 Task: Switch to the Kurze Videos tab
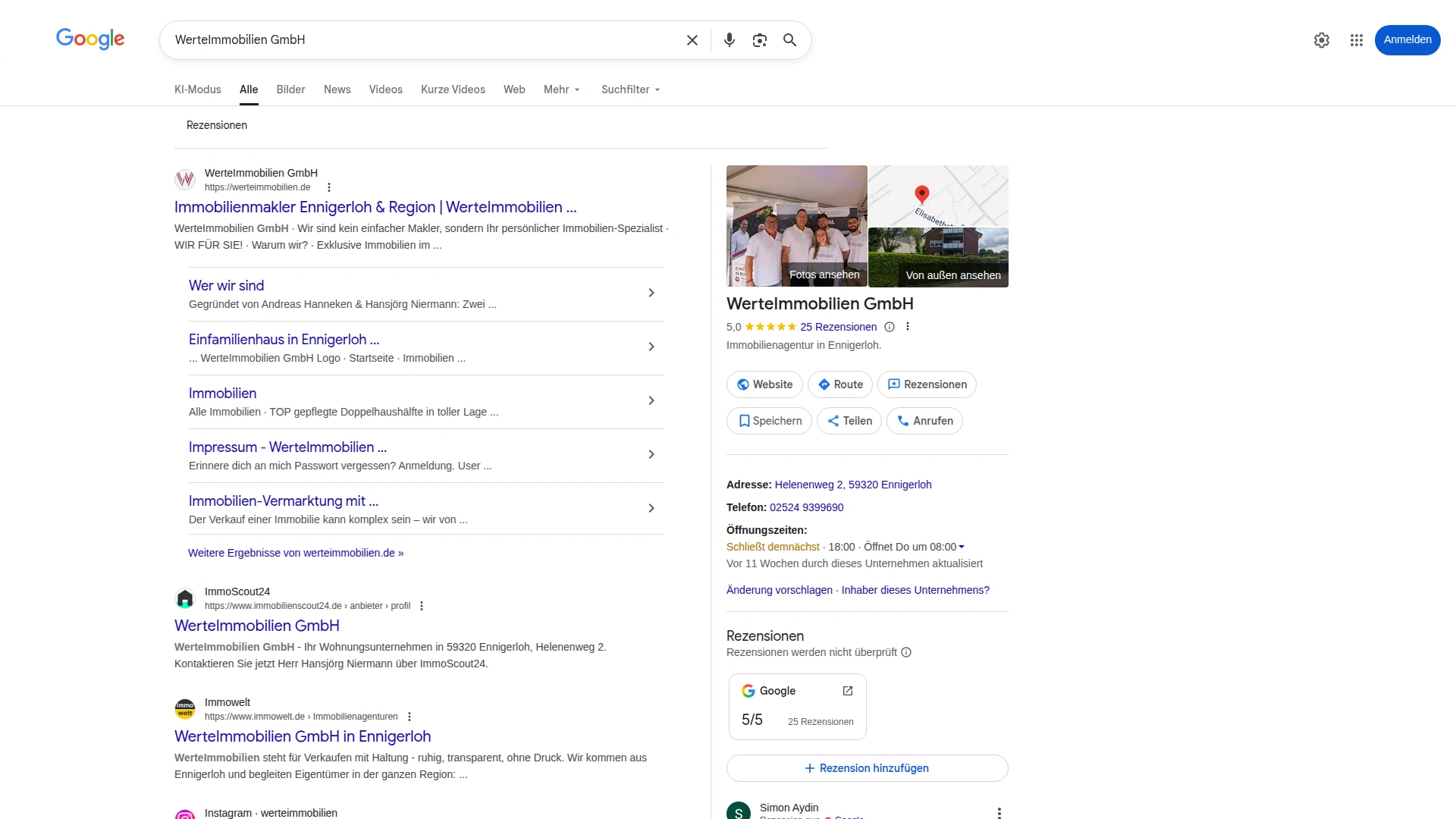453,89
